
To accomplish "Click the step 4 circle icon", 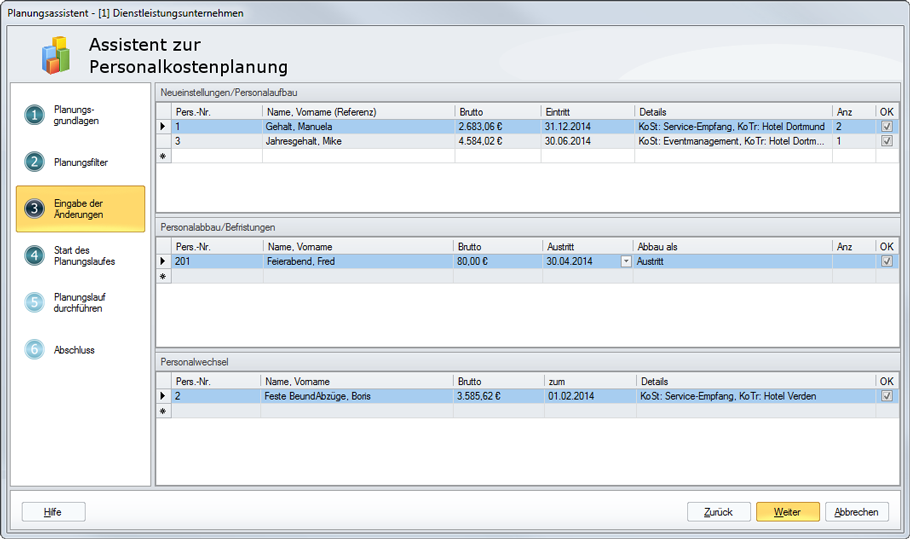I will [34, 255].
